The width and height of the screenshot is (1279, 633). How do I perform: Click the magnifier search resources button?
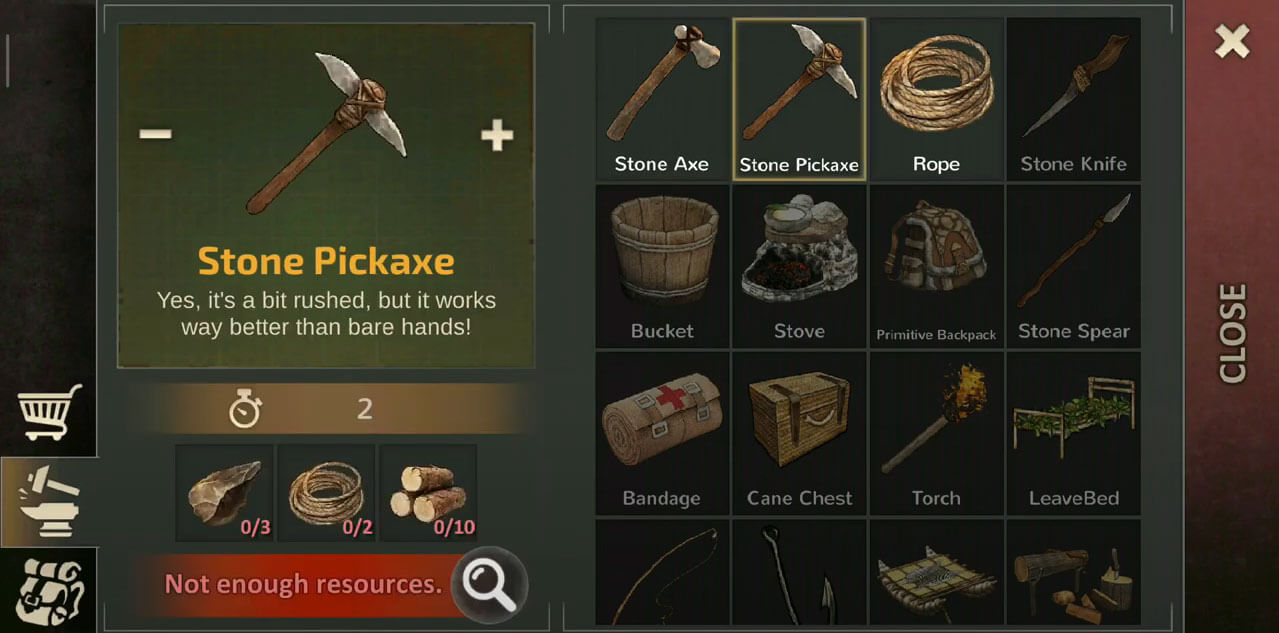(x=489, y=584)
